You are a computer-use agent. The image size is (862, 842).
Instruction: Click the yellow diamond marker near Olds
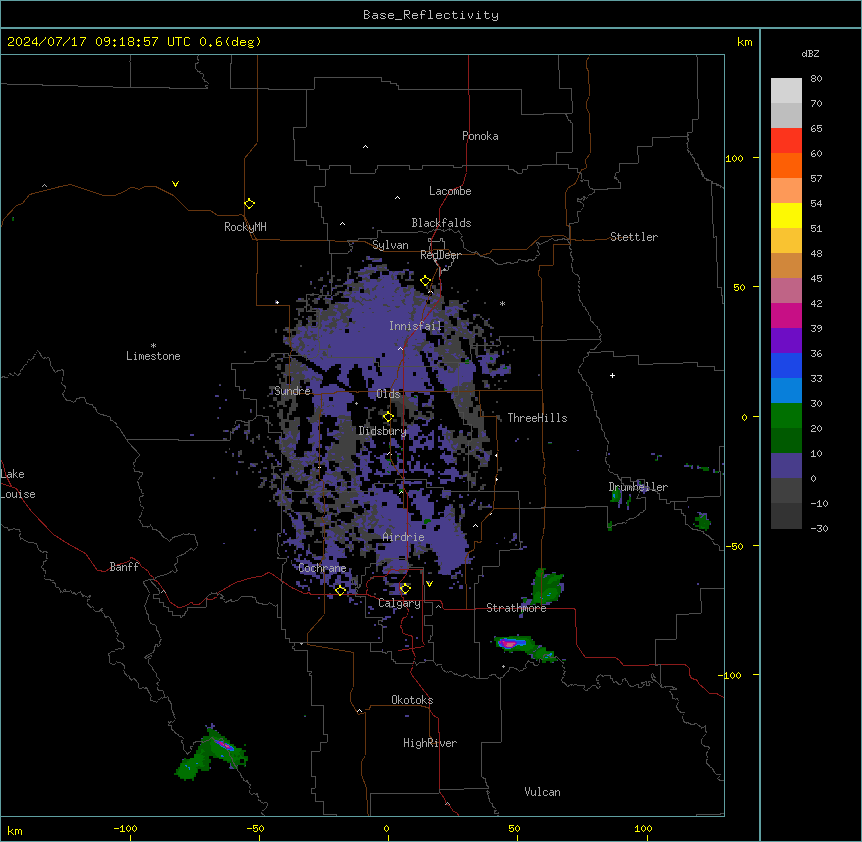click(x=388, y=417)
